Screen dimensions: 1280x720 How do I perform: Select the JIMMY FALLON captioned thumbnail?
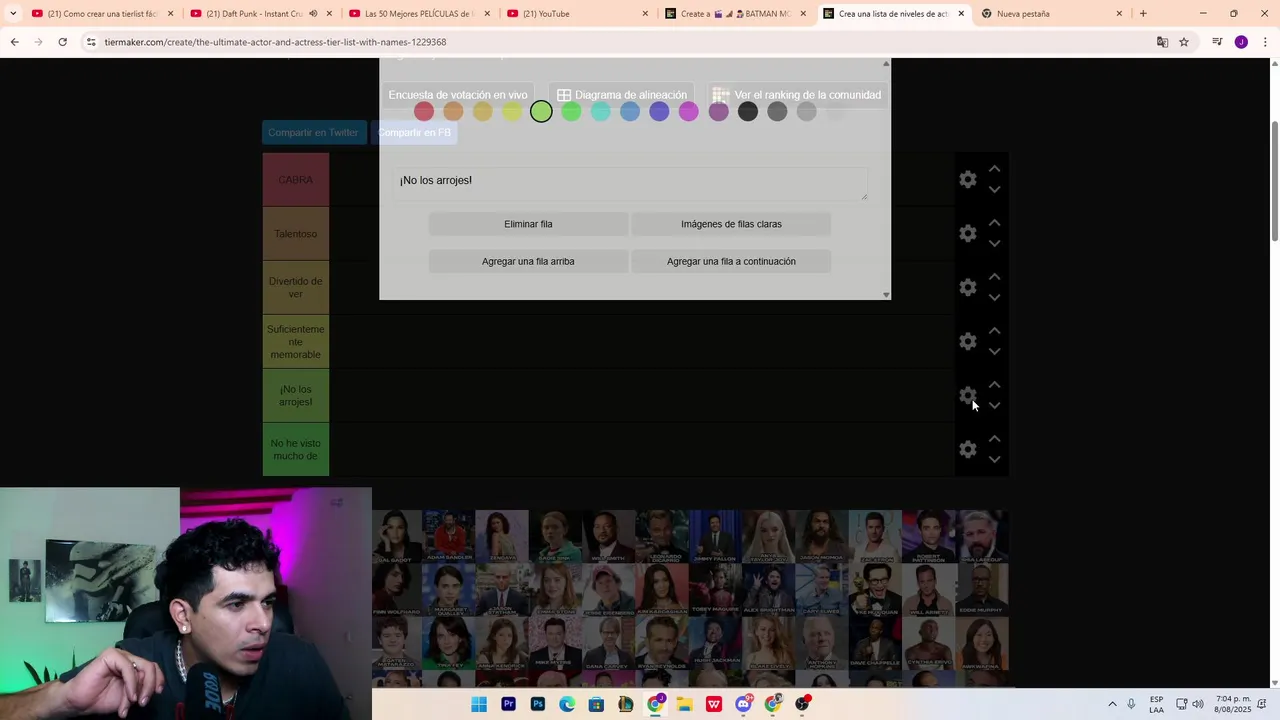[715, 537]
